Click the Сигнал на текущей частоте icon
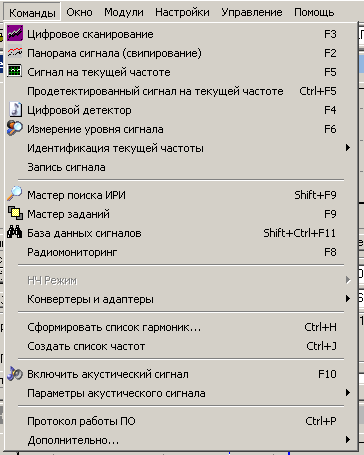The width and height of the screenshot is (364, 455). click(15, 71)
